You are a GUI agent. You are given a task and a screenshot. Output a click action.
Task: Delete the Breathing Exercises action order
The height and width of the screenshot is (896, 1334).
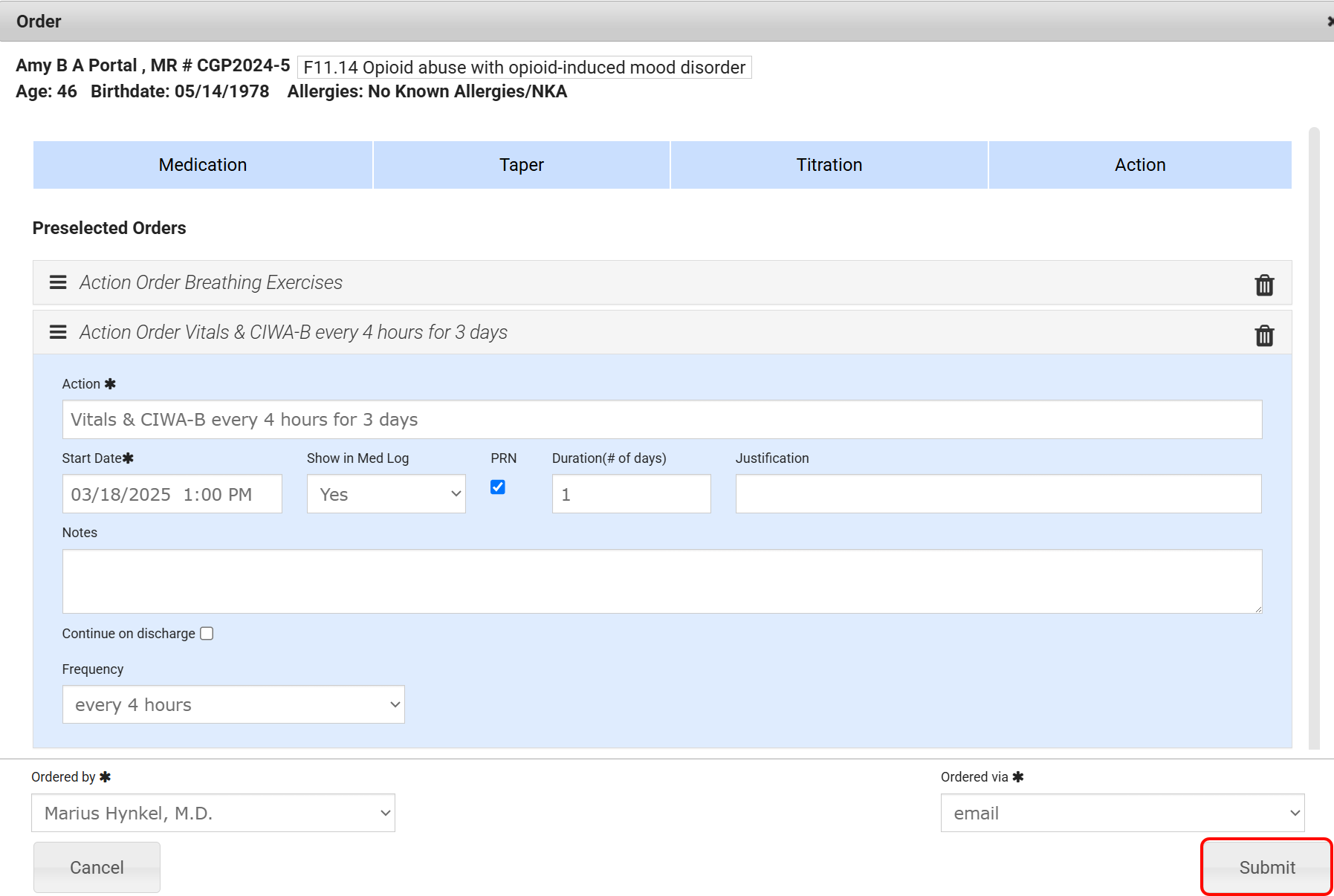click(x=1263, y=285)
